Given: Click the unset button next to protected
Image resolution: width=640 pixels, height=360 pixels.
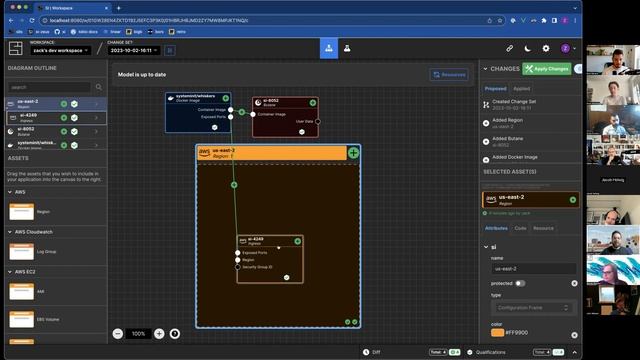Looking at the screenshot, I should [574, 283].
